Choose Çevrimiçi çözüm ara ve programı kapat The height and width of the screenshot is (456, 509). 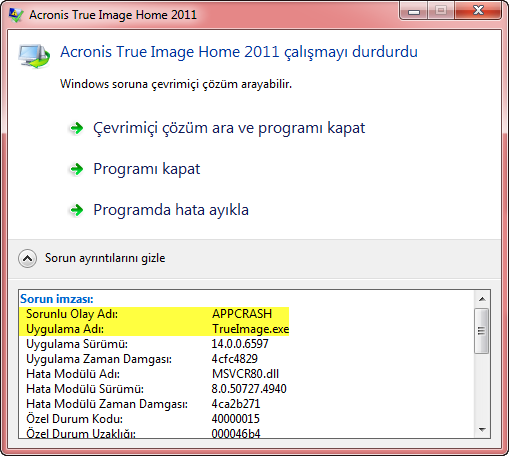(229, 128)
